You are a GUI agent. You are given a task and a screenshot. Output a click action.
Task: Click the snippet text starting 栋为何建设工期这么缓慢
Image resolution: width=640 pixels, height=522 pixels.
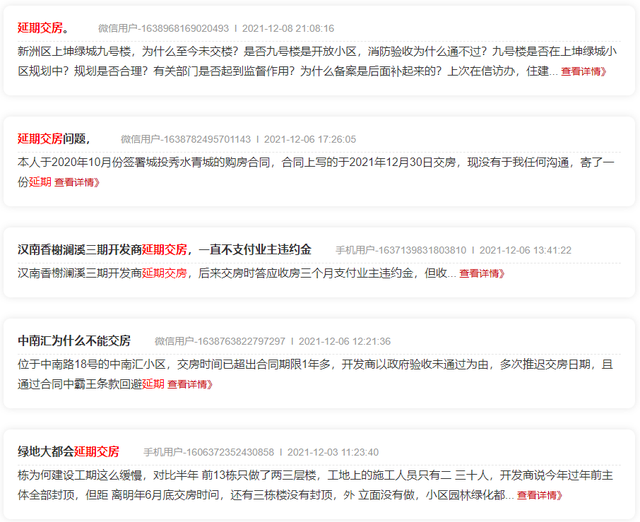click(300, 475)
